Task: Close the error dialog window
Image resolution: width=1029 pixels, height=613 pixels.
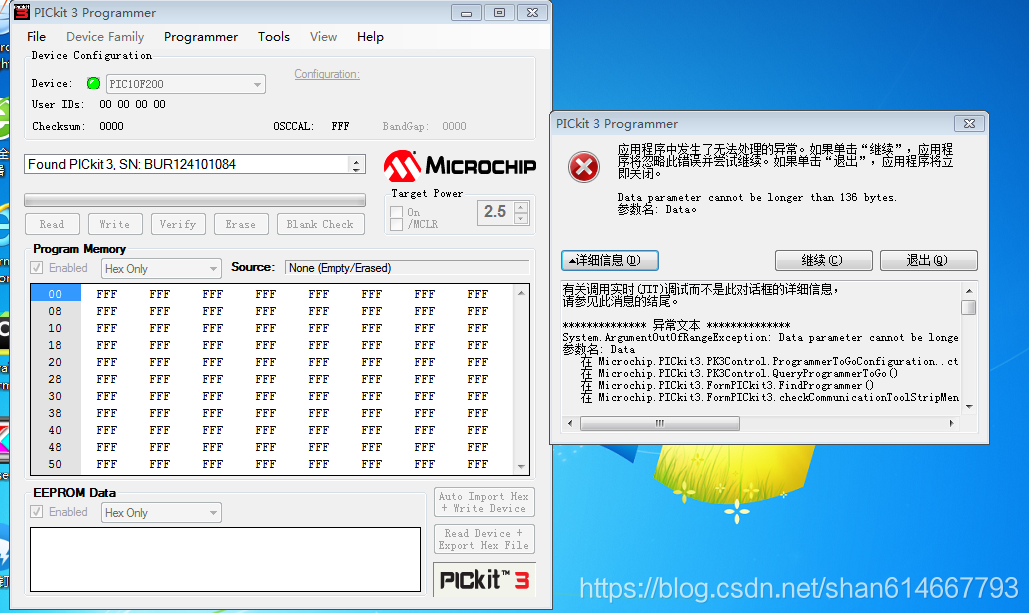Action: pos(969,123)
